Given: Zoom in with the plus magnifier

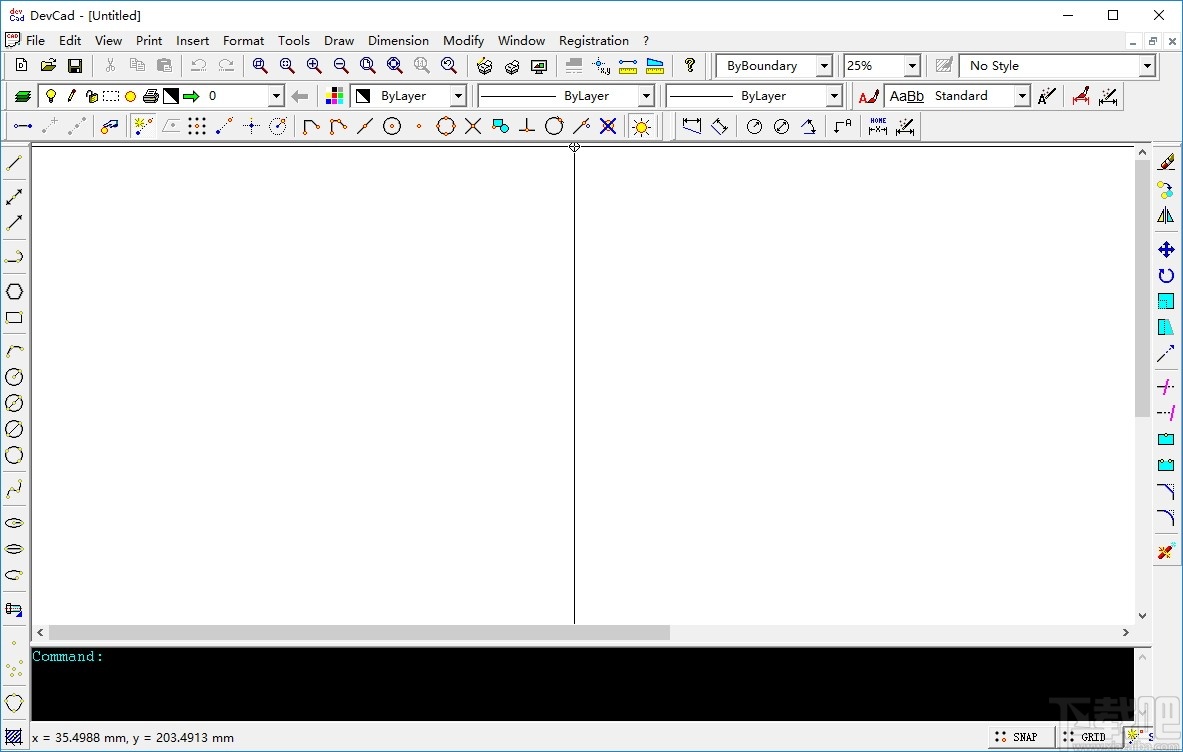Looking at the screenshot, I should 314,66.
